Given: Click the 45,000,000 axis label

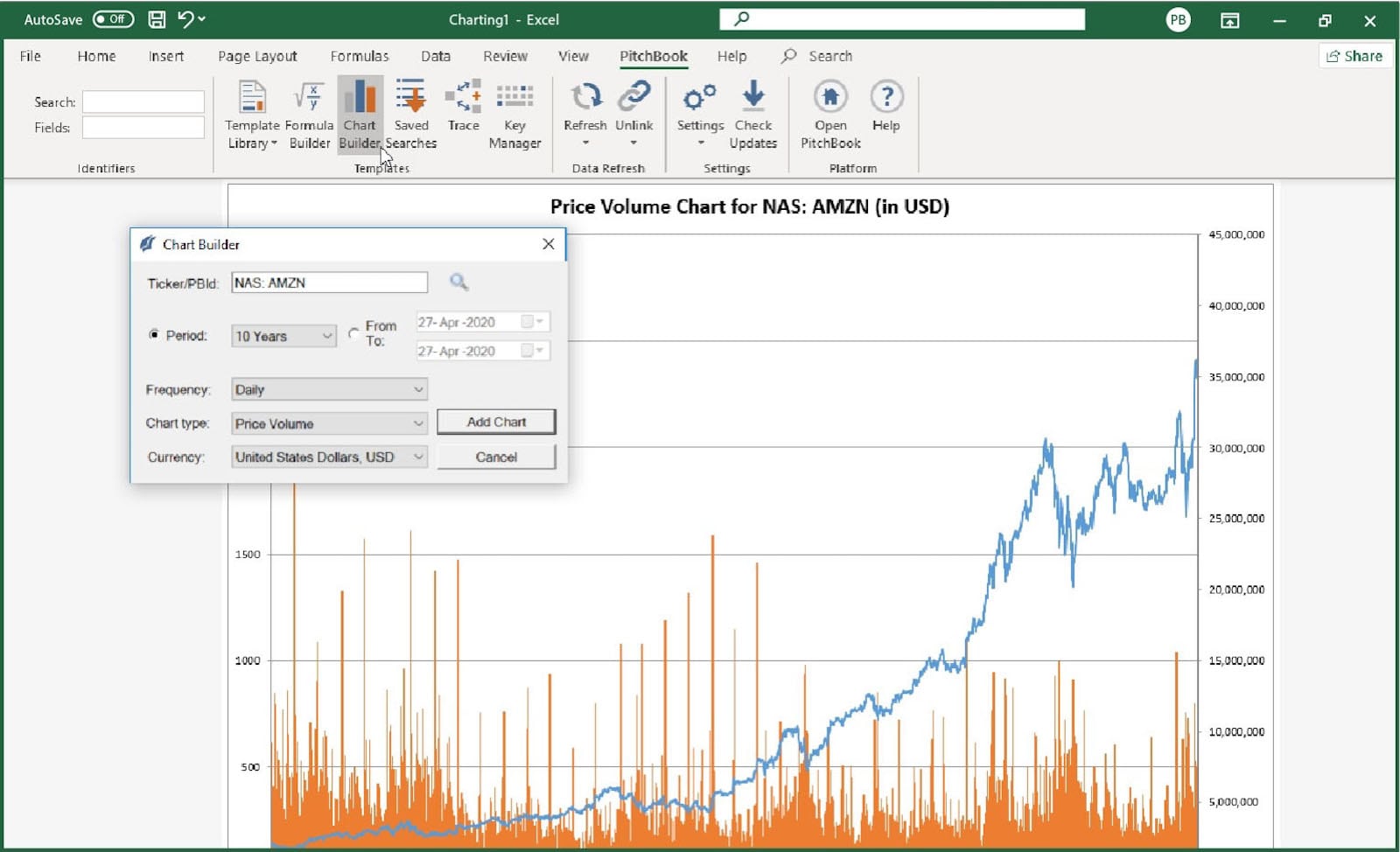Looking at the screenshot, I should tap(1236, 234).
